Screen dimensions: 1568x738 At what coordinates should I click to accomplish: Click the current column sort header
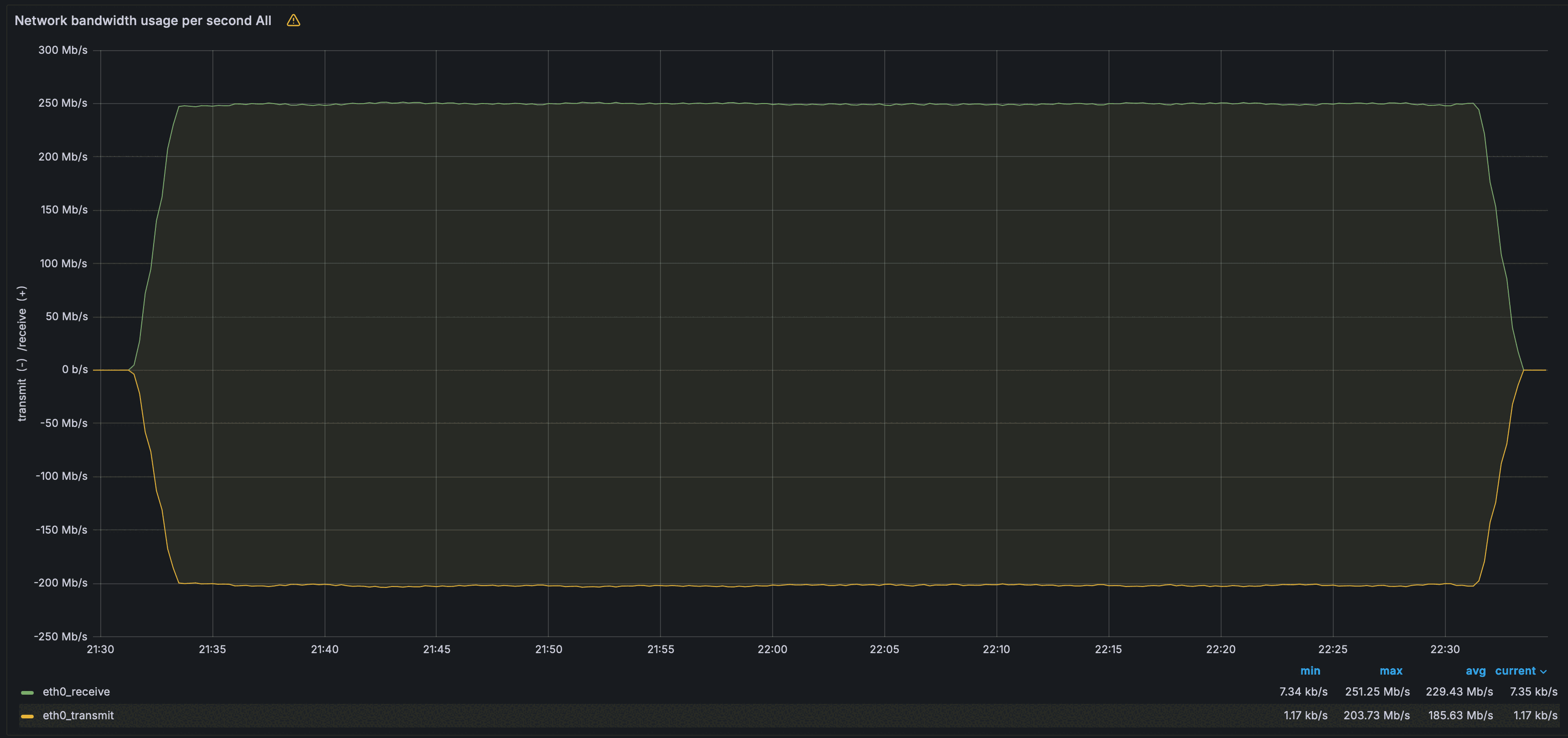point(1515,670)
